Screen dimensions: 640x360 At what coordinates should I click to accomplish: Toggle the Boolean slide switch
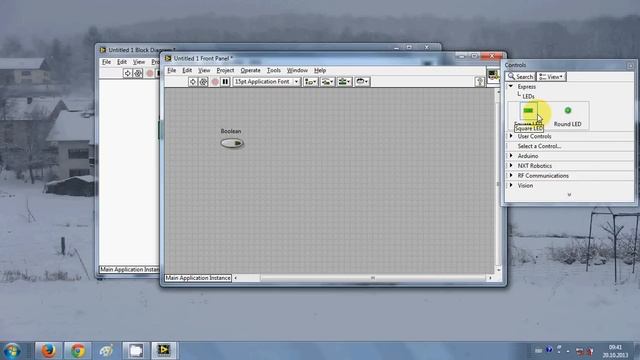click(232, 143)
